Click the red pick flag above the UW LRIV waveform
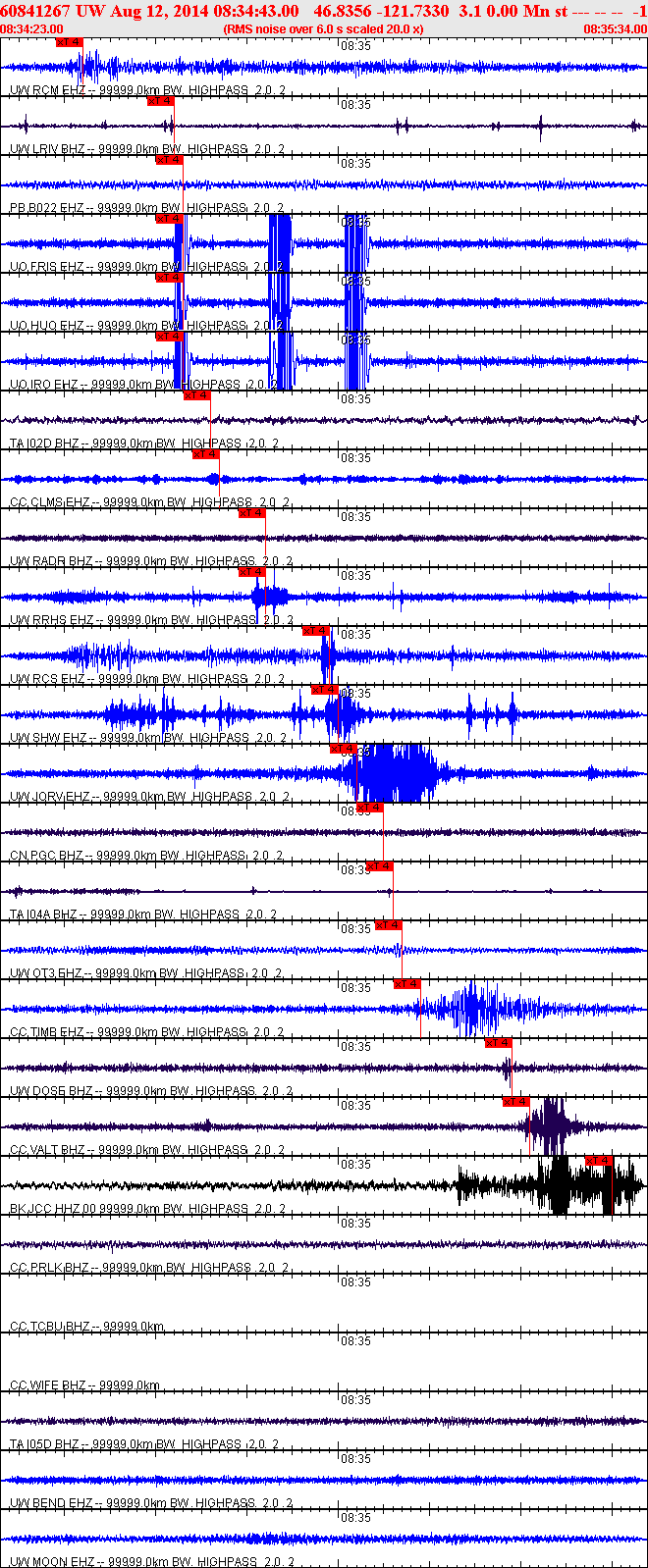This screenshot has width=648, height=1568. click(160, 101)
